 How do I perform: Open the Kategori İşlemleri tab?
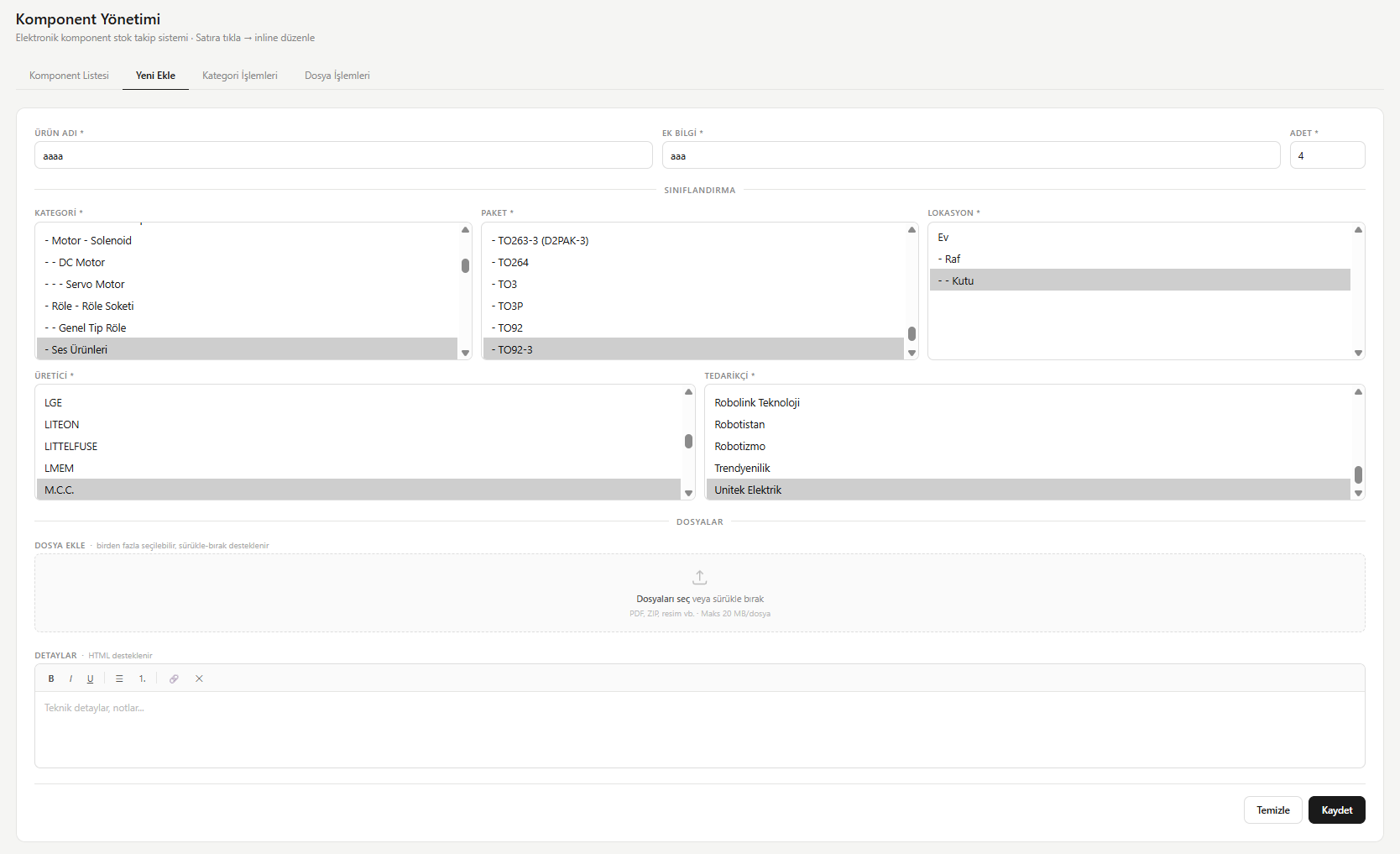[x=239, y=76]
